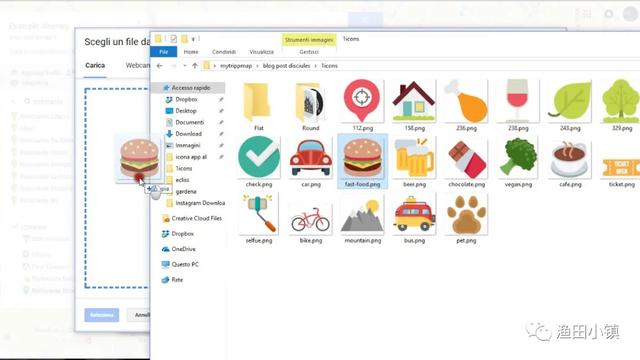Click the pin icon next to Desktop
The height and width of the screenshot is (360, 640).
tap(221, 111)
